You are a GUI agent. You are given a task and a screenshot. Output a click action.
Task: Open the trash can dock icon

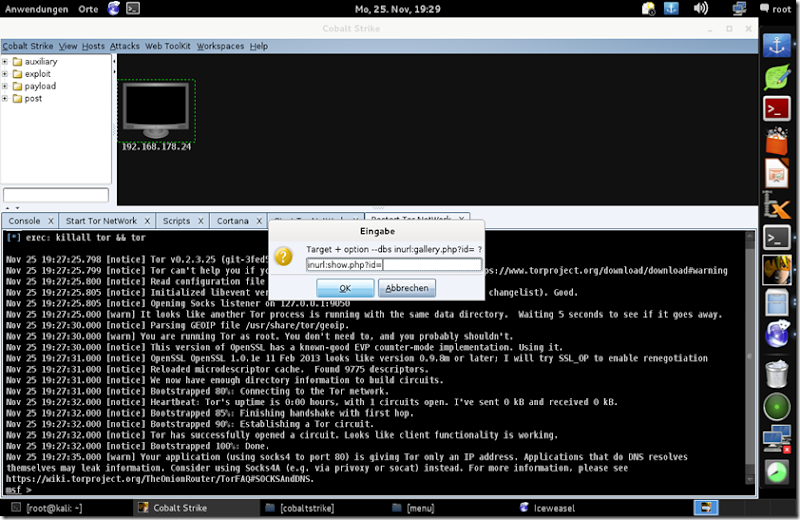click(777, 374)
